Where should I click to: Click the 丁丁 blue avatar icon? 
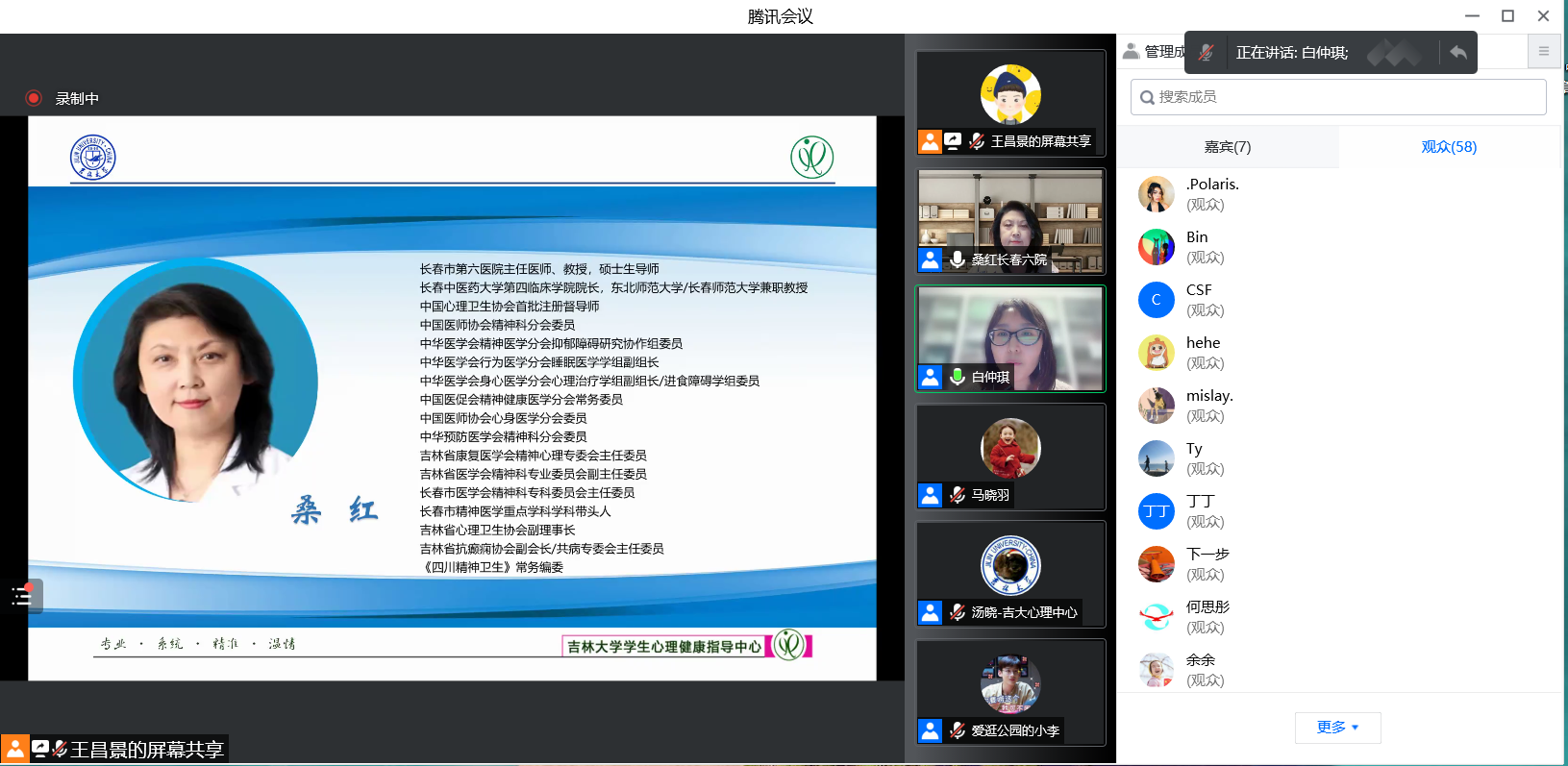pos(1156,511)
